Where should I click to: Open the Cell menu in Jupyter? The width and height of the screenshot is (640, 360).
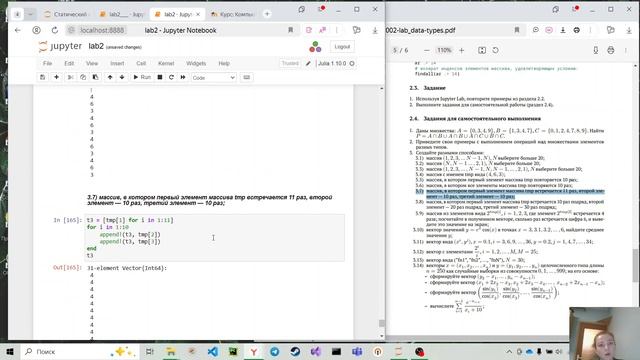pos(141,63)
